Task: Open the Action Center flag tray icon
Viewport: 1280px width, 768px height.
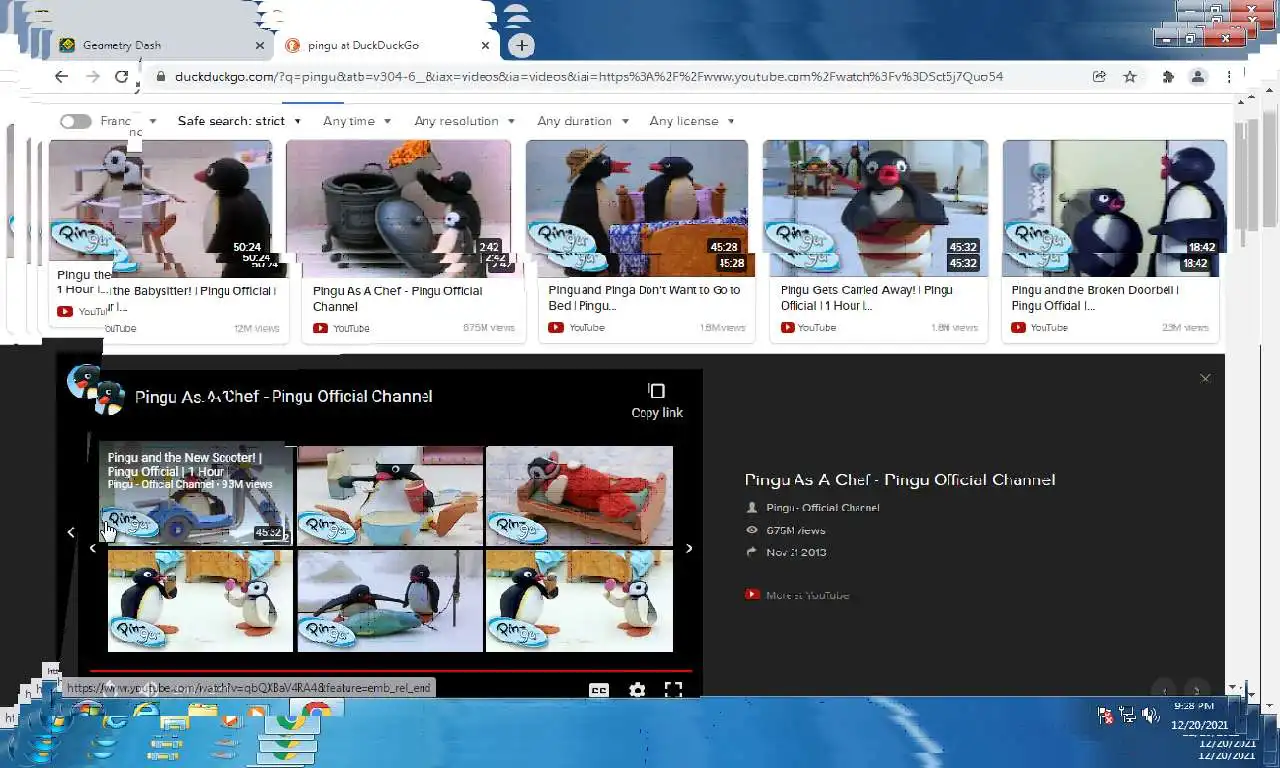Action: coord(1105,715)
